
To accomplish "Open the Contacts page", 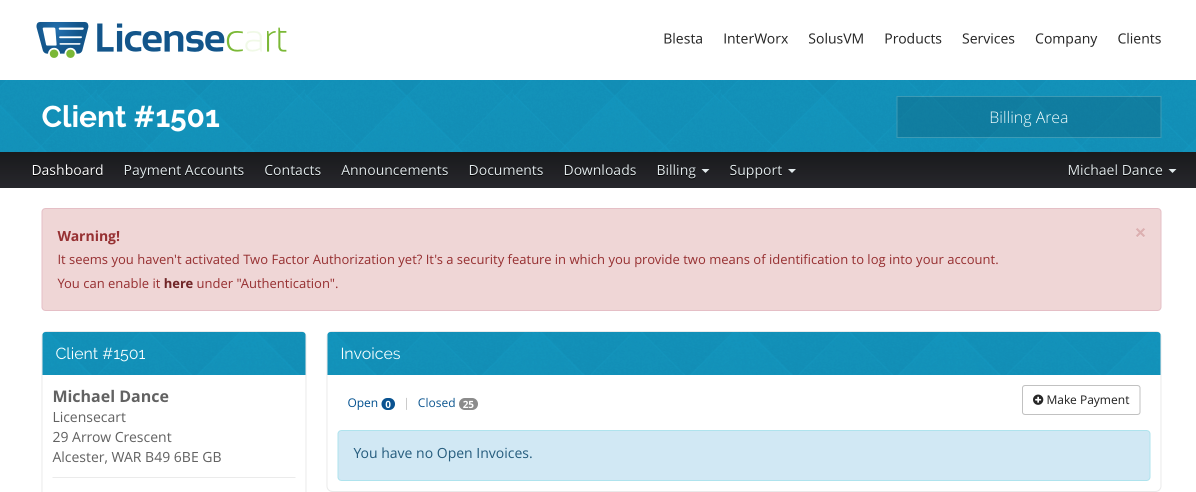I will coord(292,170).
